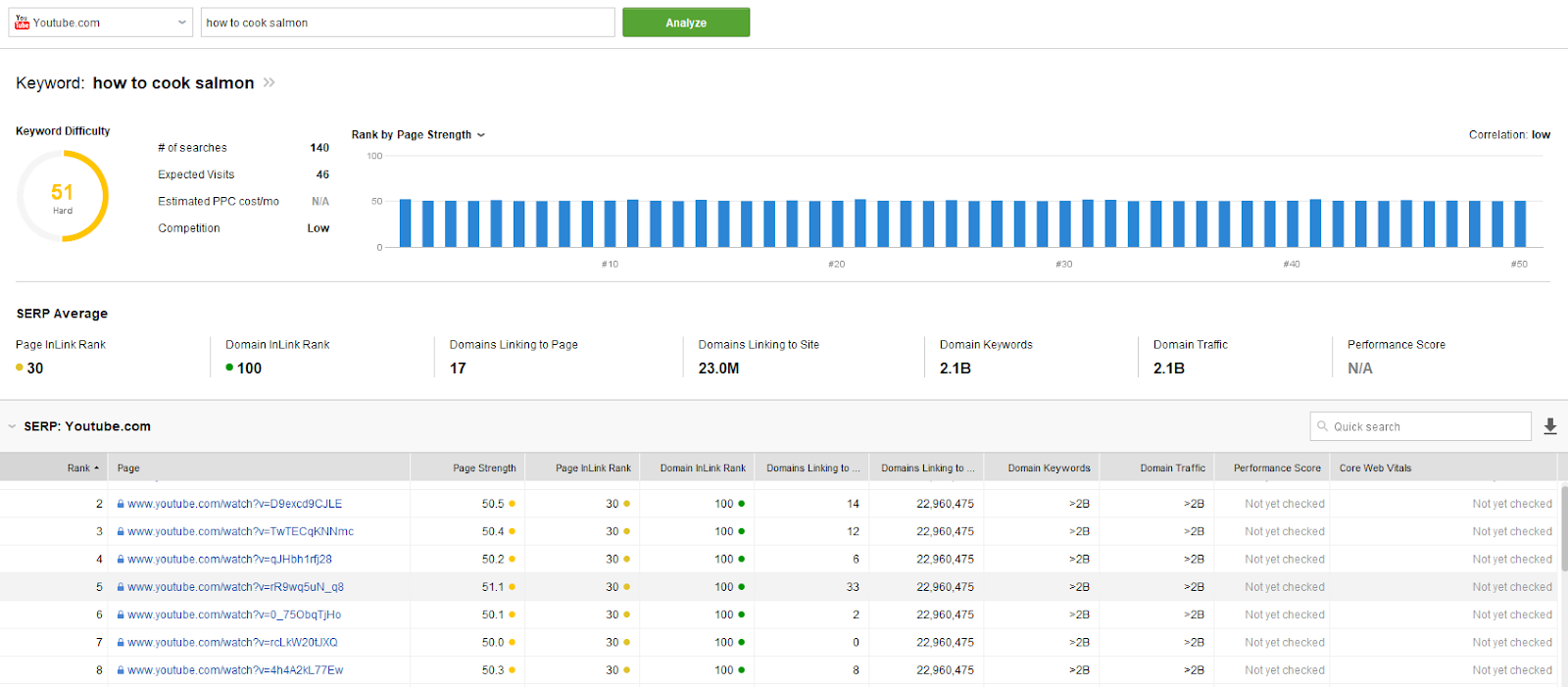Click the lock icon beside watch?v=D9excd9CJLE
This screenshot has height=687, width=1568.
121,504
